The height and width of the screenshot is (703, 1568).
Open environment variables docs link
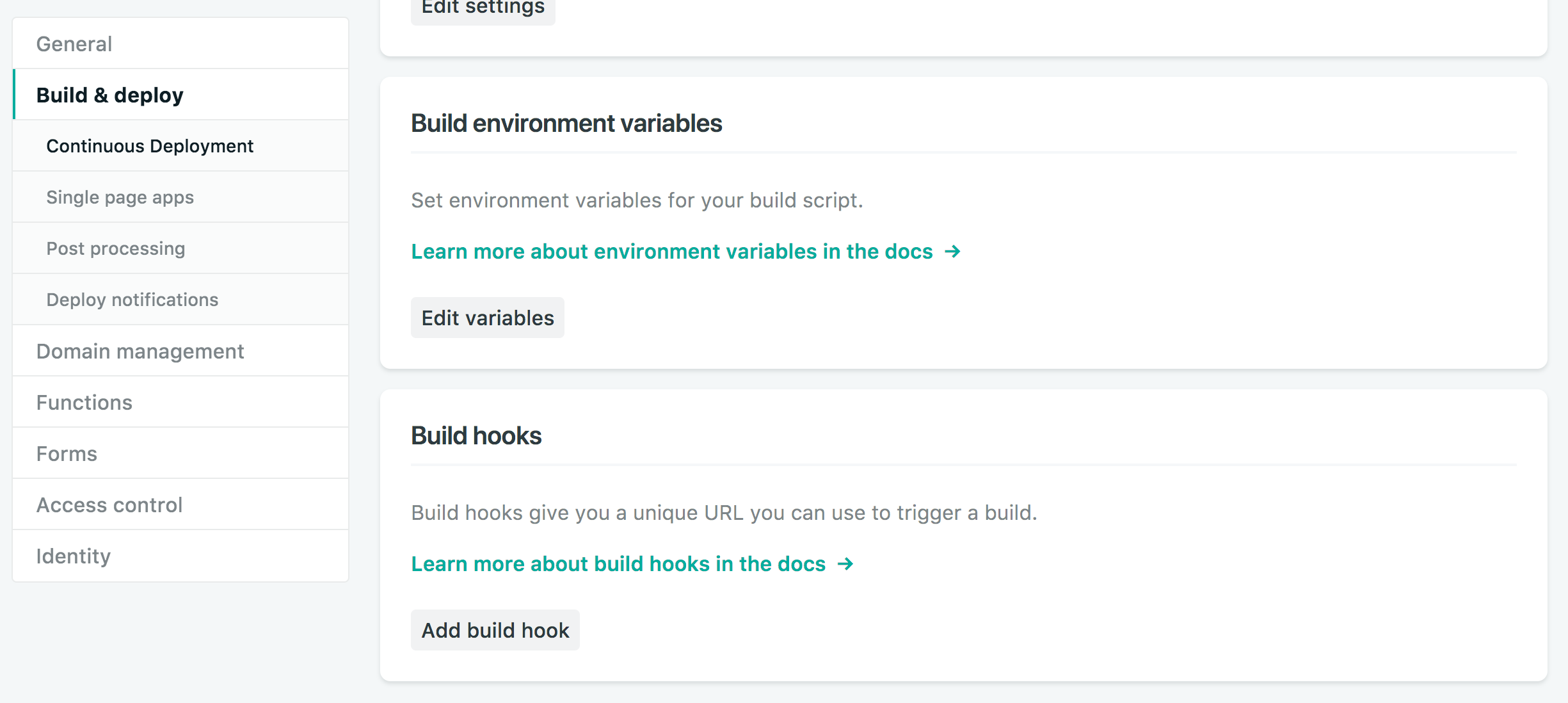click(x=671, y=252)
